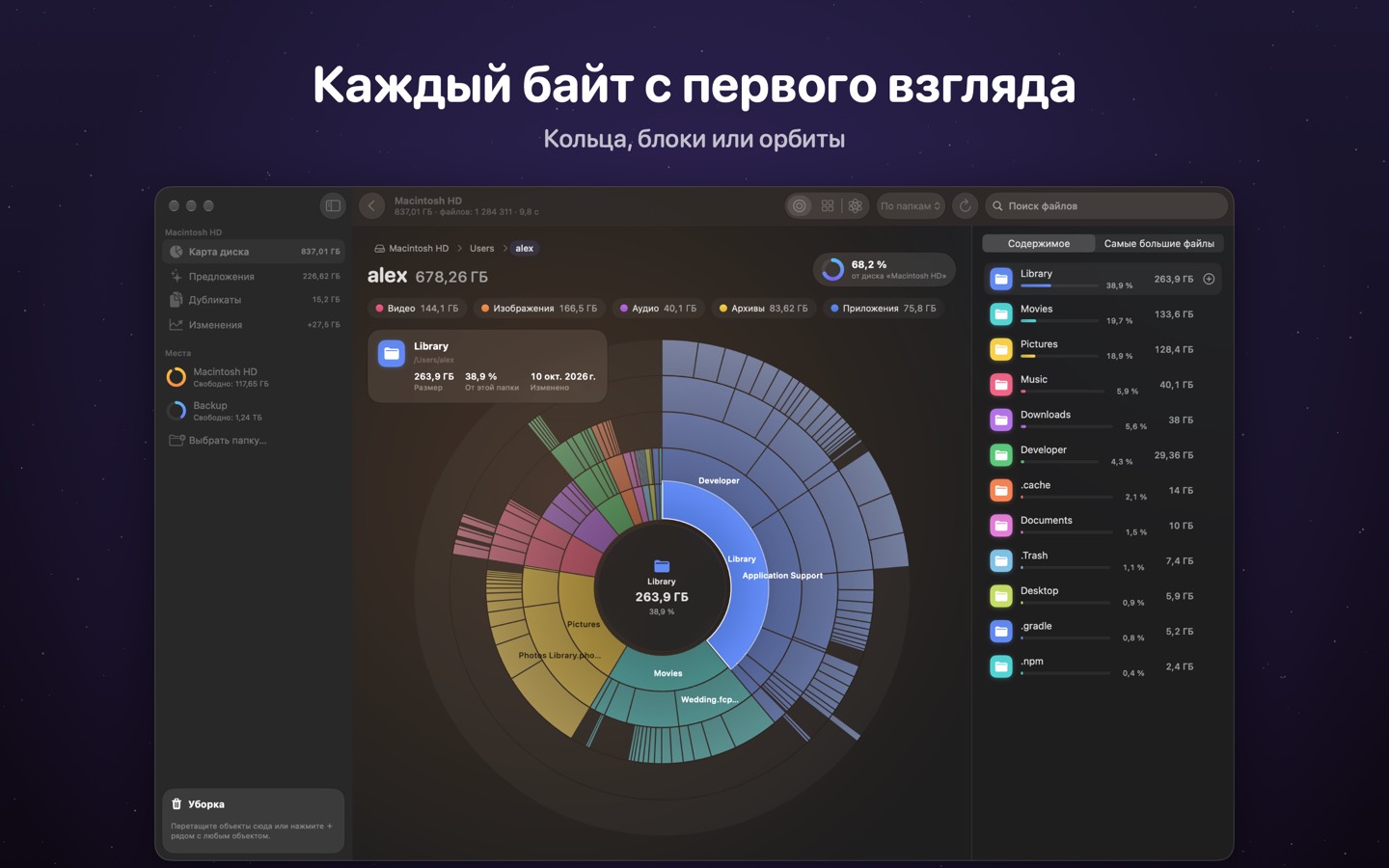Viewport: 1389px width, 868px height.
Task: Select the Movies folder in the list
Action: click(x=1103, y=314)
